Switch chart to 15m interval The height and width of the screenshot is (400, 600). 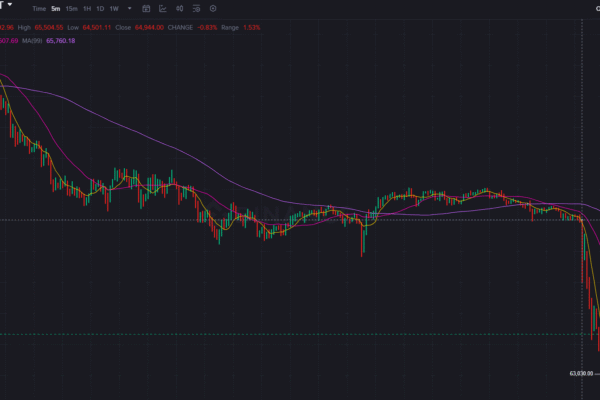click(71, 8)
